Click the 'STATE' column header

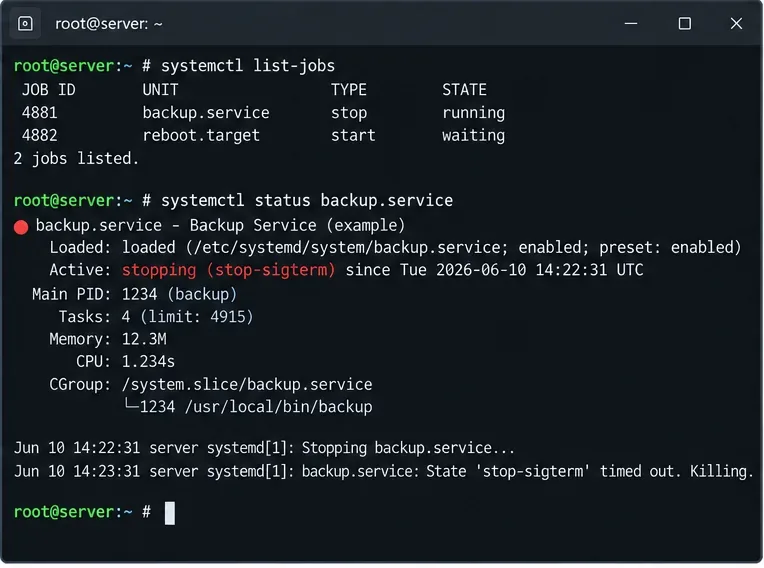pyautogui.click(x=464, y=90)
